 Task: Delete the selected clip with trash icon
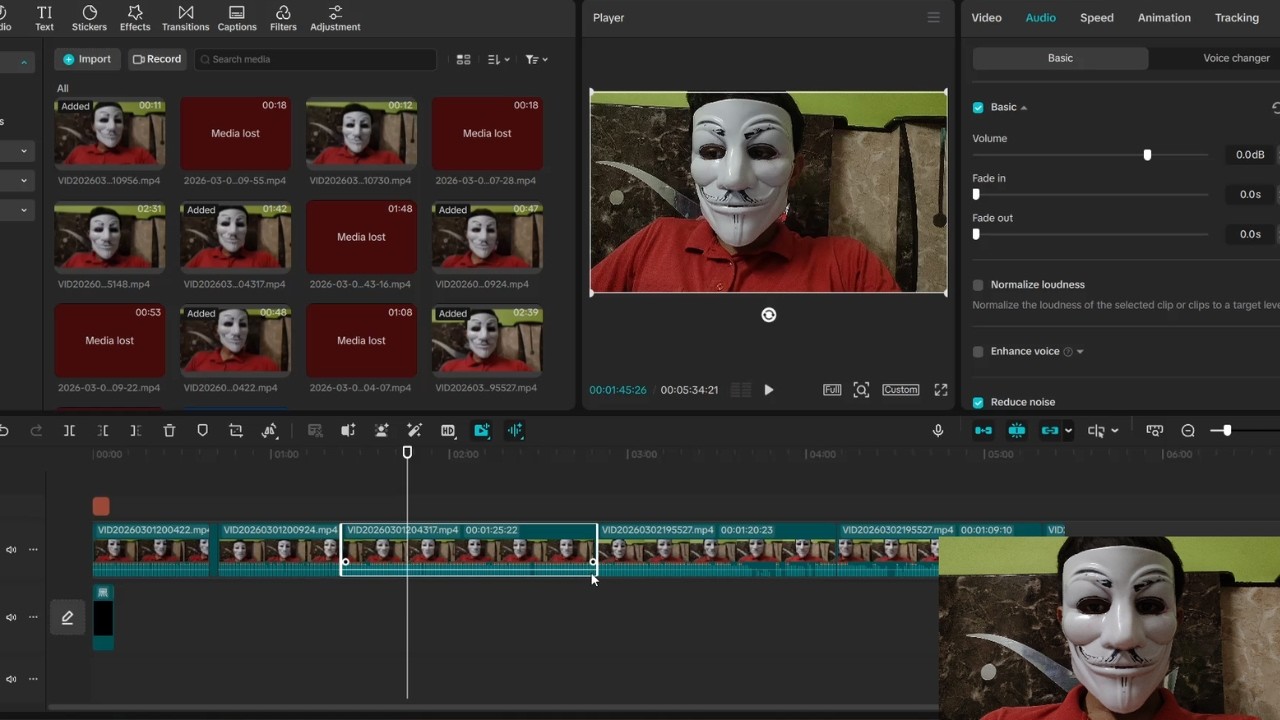tap(169, 431)
